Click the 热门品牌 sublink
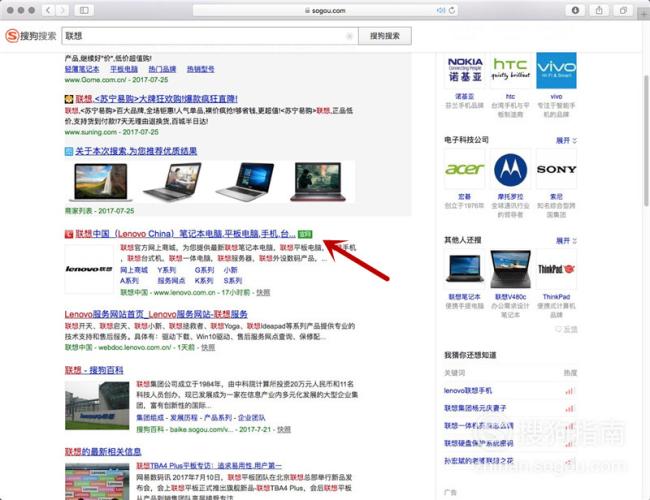The image size is (650, 500). (x=162, y=69)
